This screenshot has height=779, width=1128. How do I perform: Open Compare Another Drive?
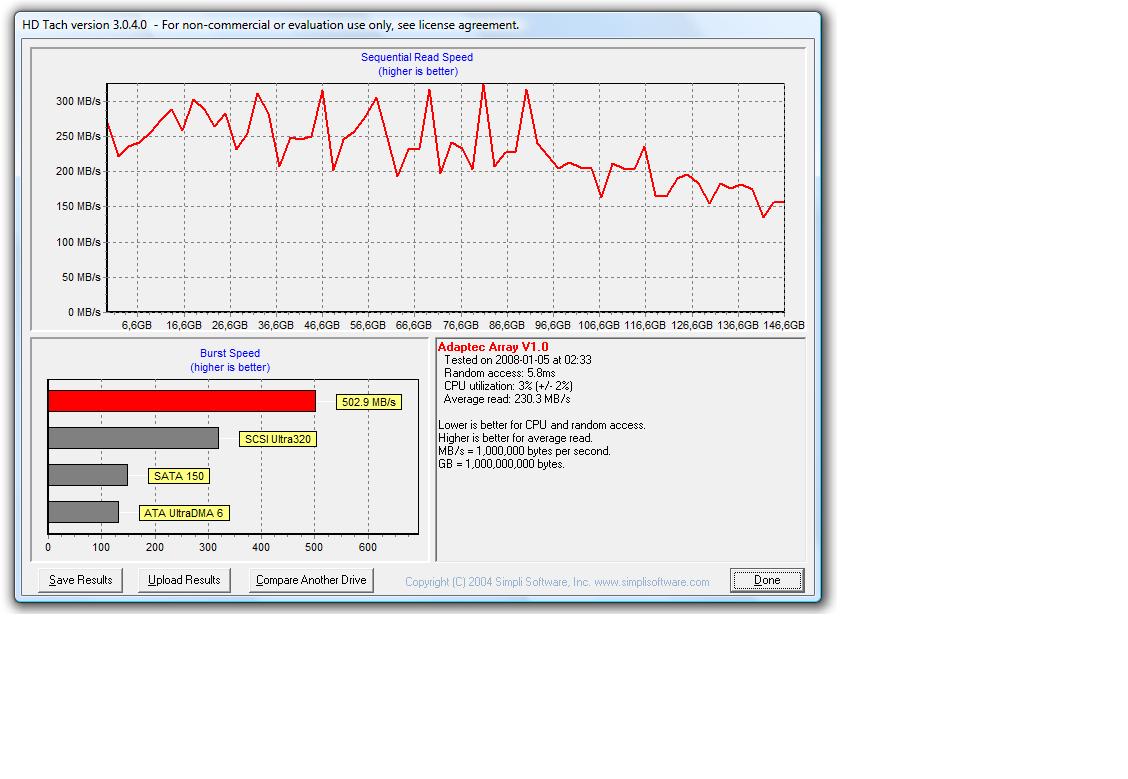[x=311, y=580]
